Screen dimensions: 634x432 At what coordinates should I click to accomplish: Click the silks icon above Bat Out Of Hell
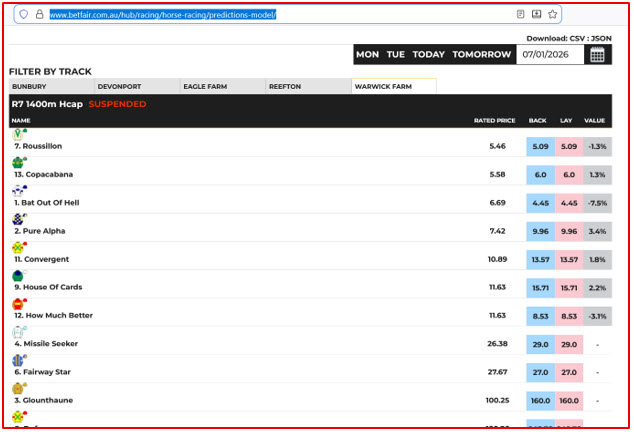coord(18,190)
